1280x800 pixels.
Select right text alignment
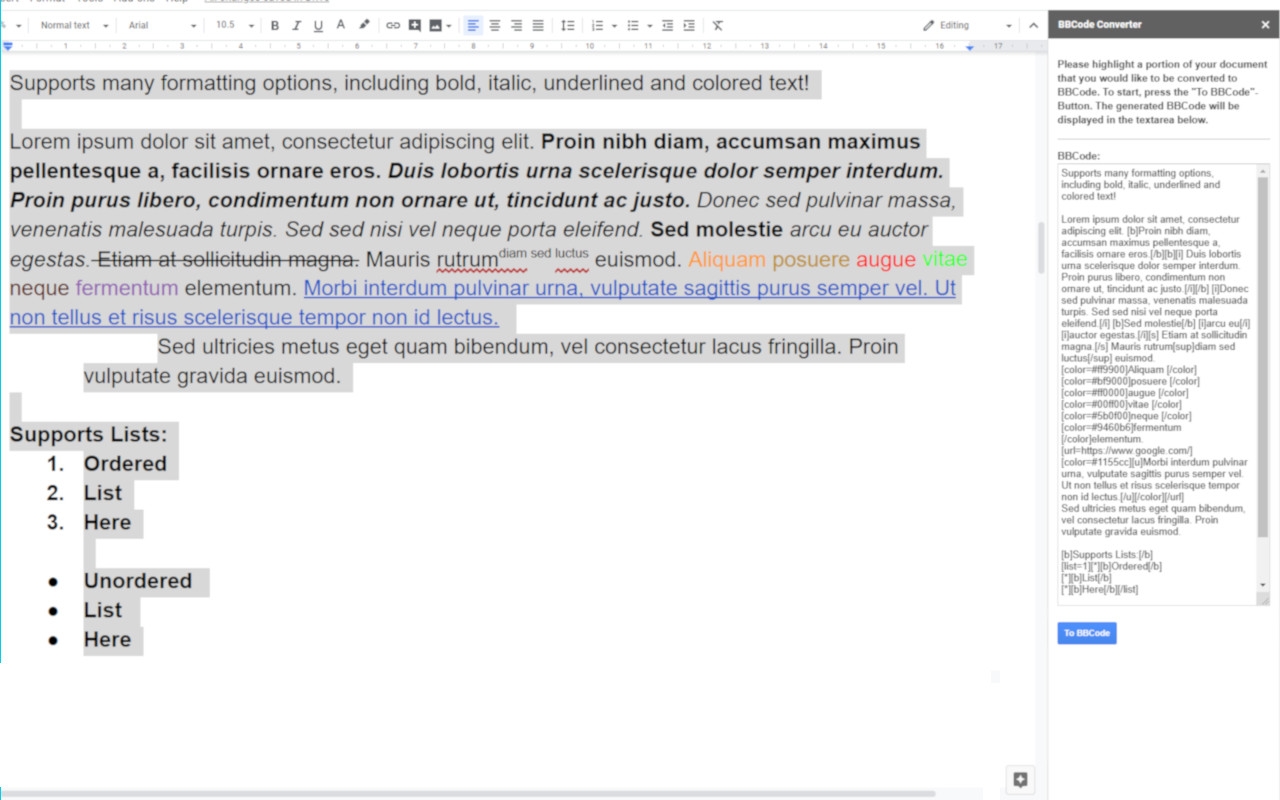click(x=517, y=25)
